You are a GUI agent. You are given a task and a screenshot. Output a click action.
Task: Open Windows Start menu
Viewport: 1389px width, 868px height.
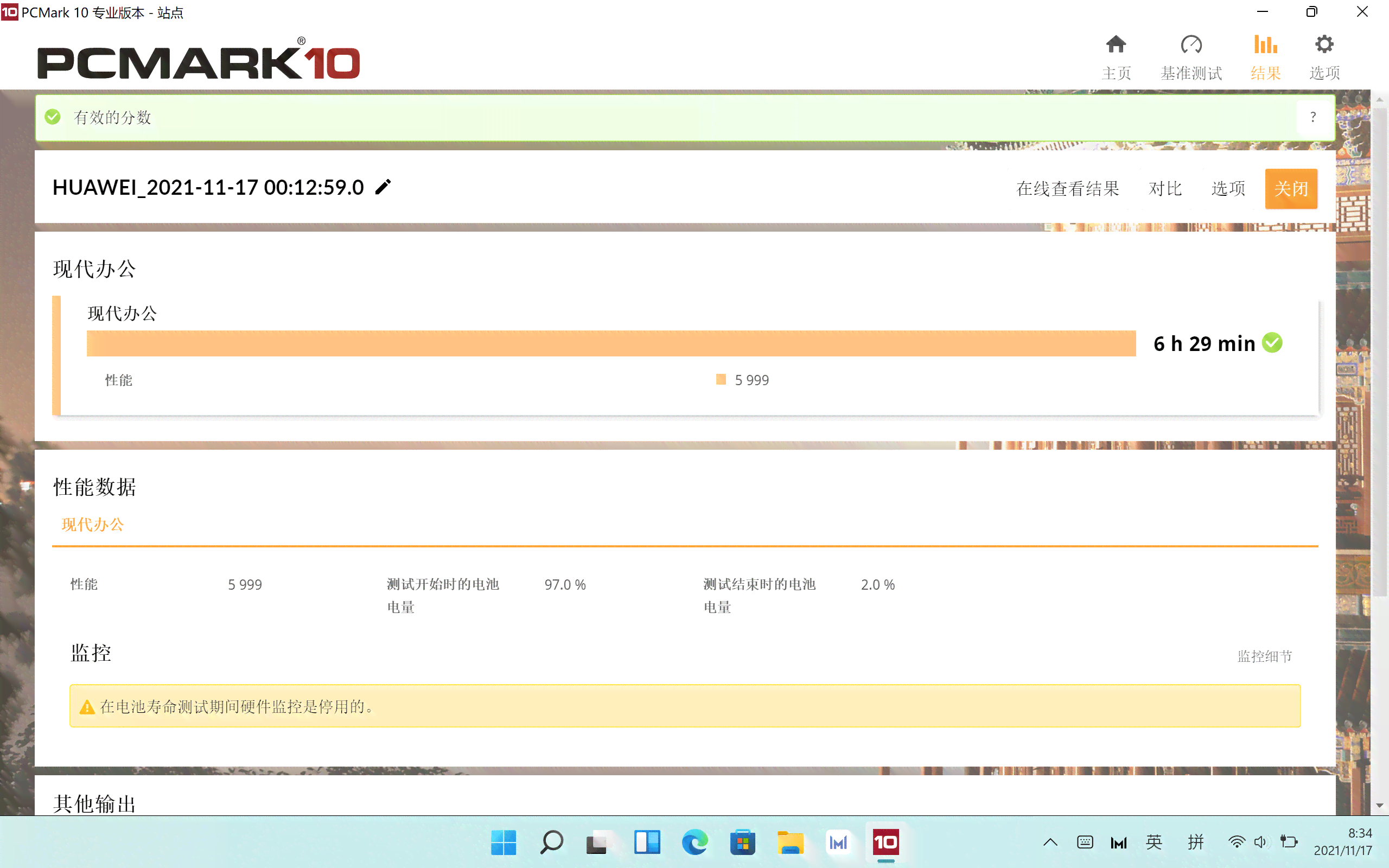coord(504,842)
